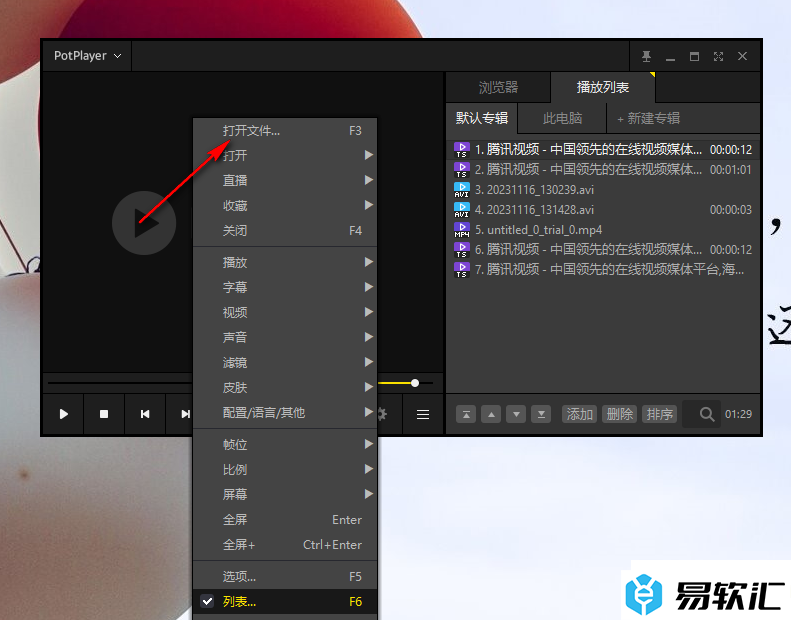Screen dimensions: 791x620
Task: Expand the 直播 submenu
Action: 285,181
